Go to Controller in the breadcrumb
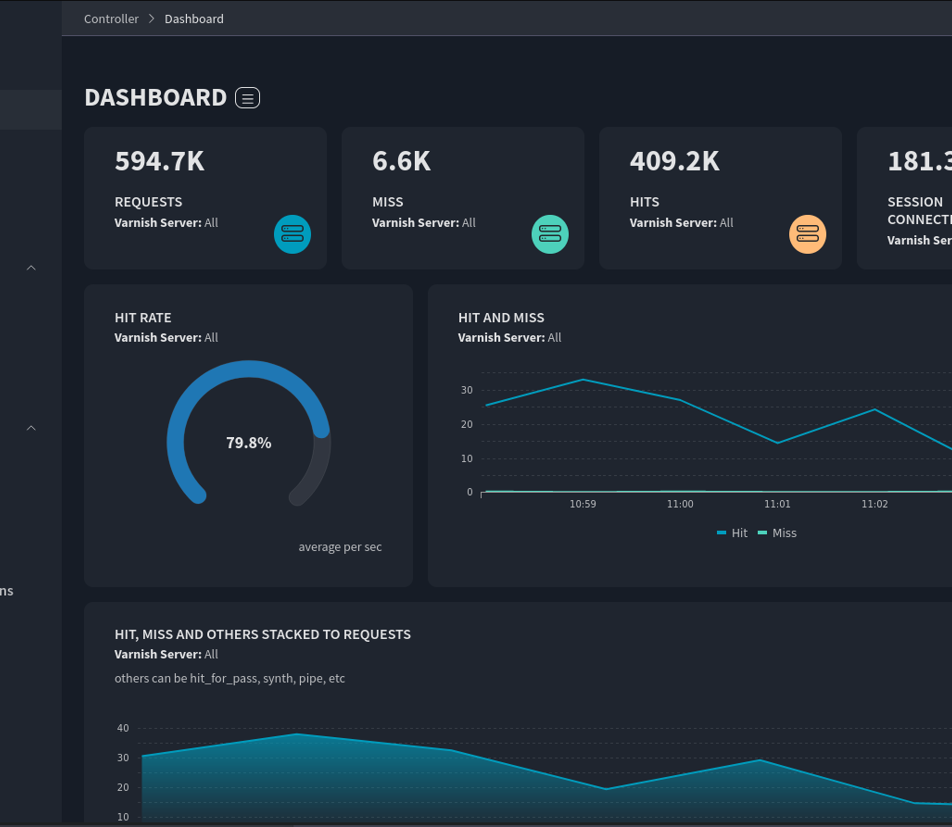 click(111, 19)
